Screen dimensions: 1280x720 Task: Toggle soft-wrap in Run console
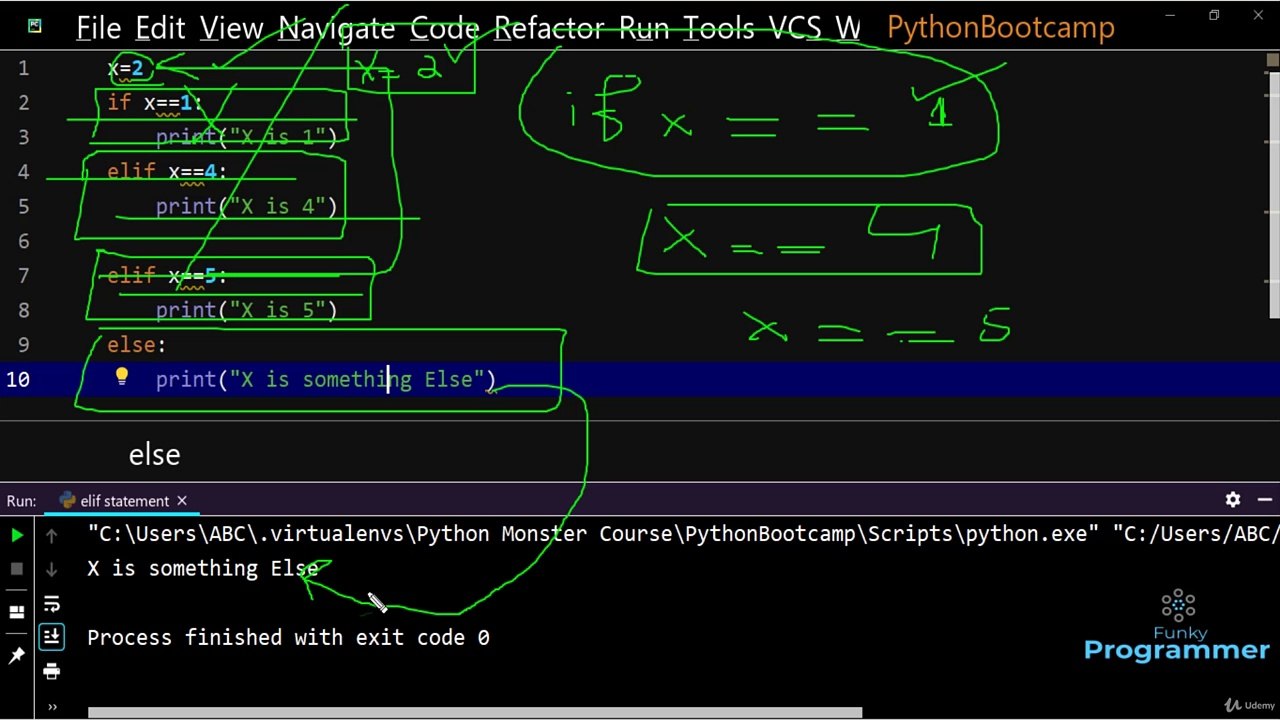pyautogui.click(x=51, y=603)
